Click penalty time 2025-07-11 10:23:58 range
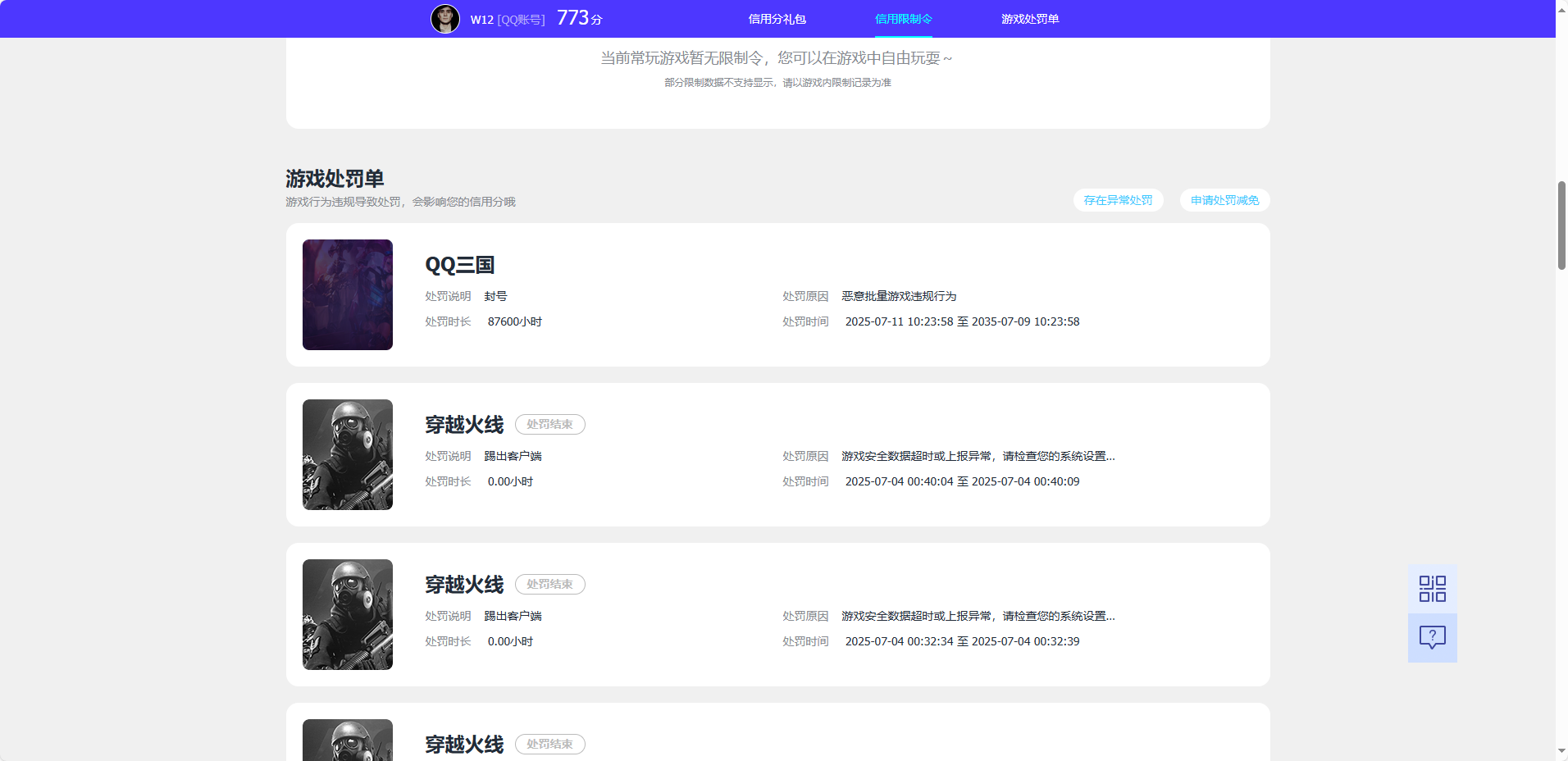This screenshot has height=761, width=1568. [962, 321]
